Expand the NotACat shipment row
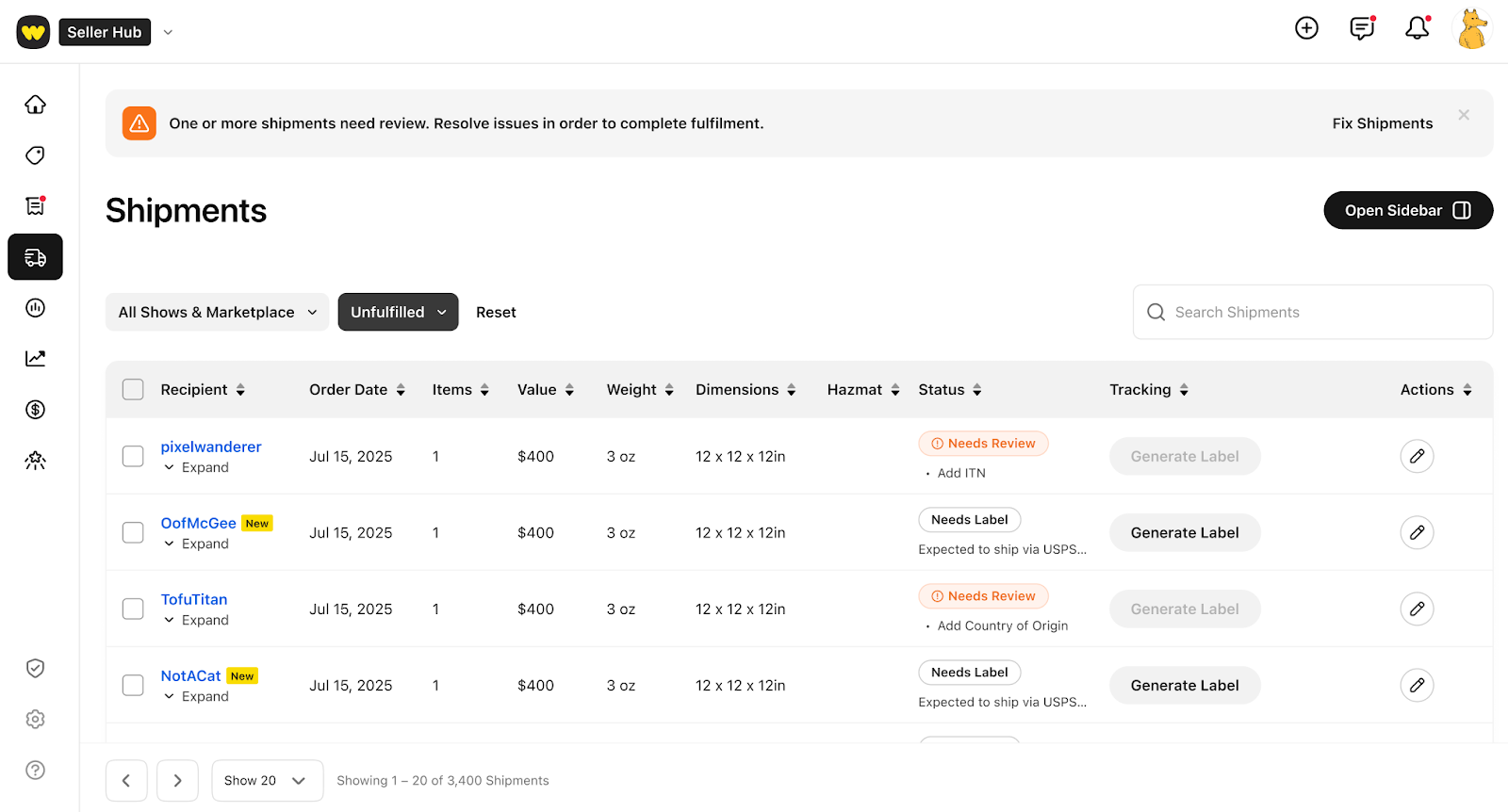This screenshot has height=812, width=1508. point(196,697)
